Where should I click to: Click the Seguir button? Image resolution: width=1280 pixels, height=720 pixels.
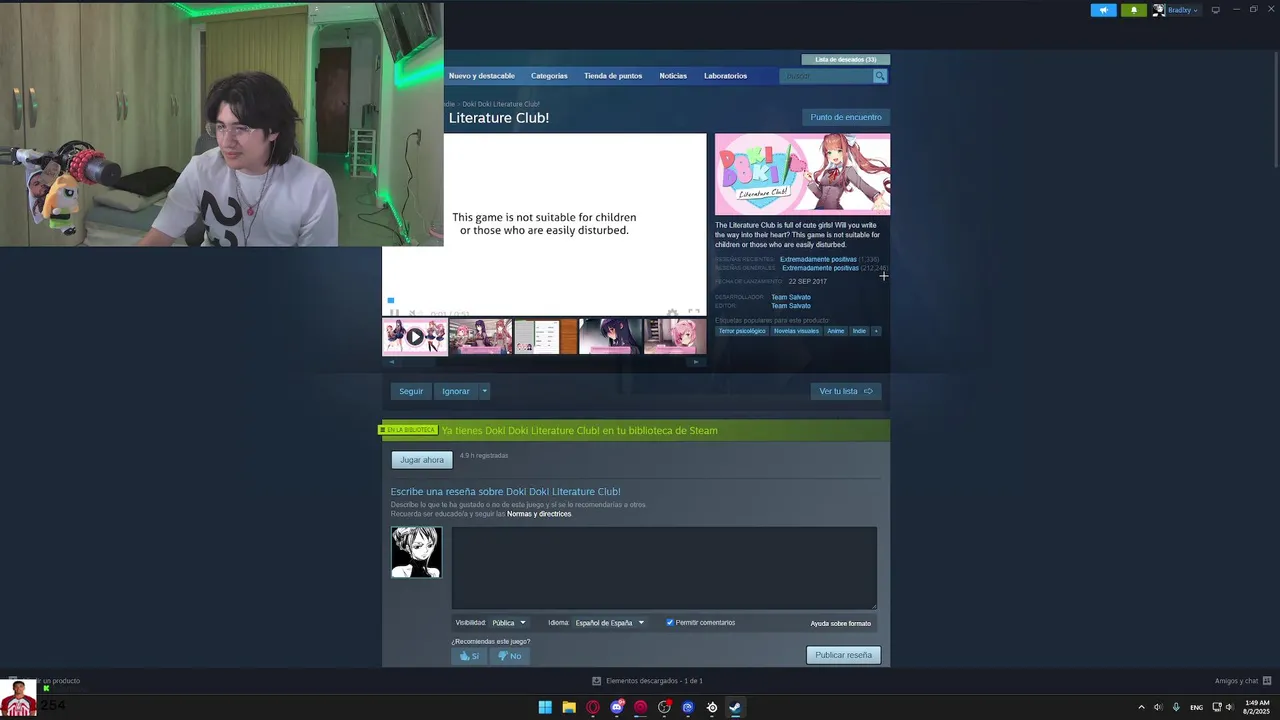(x=411, y=391)
